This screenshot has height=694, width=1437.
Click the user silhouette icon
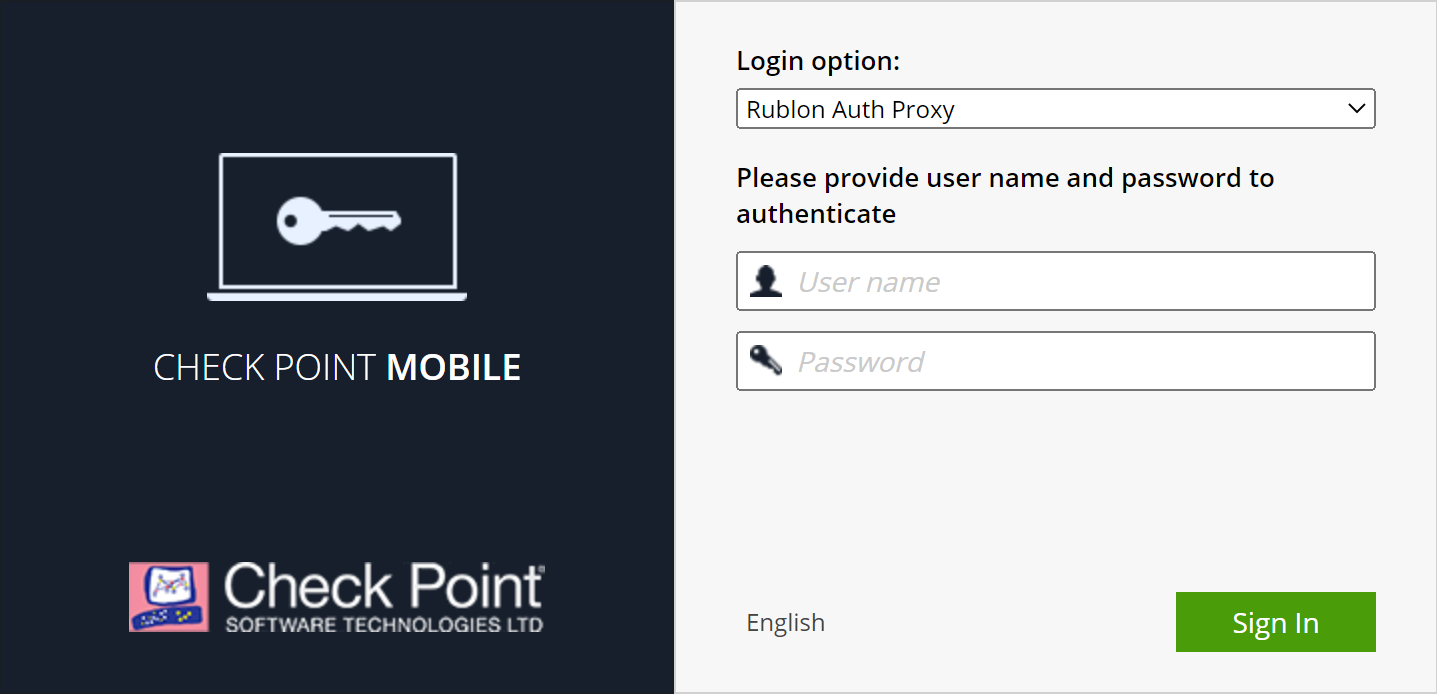coord(766,281)
